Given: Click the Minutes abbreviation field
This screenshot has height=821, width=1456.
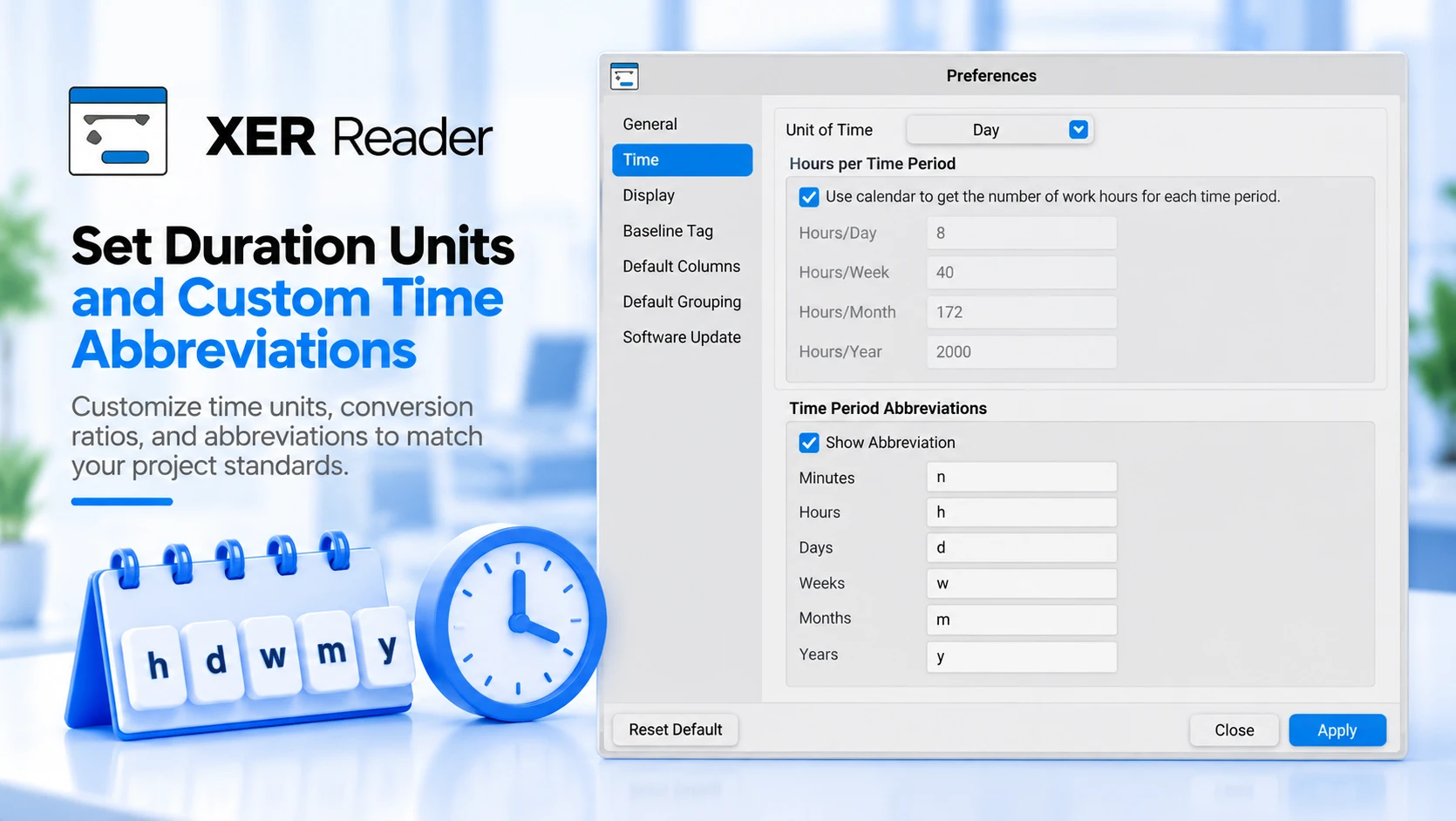Looking at the screenshot, I should tap(1022, 477).
